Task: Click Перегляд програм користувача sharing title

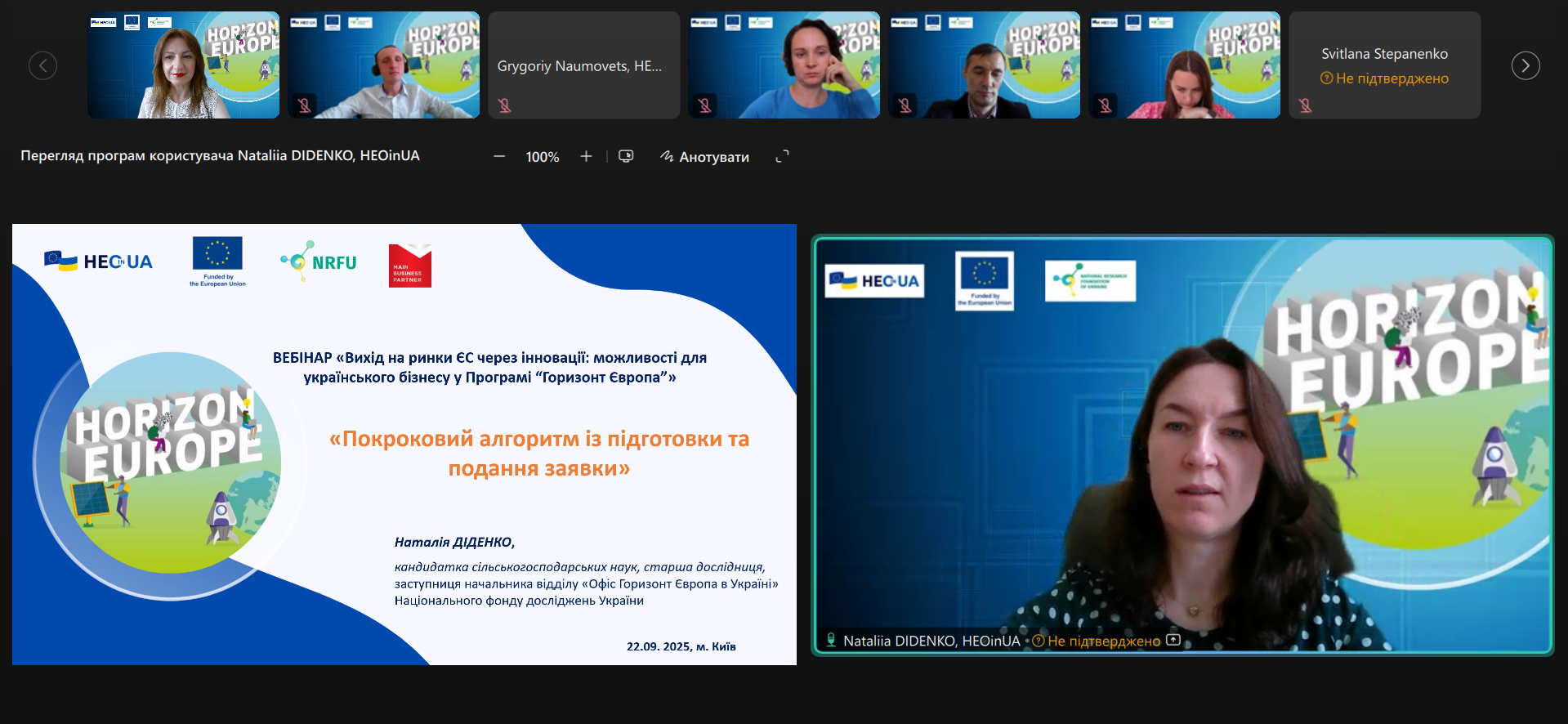Action: (220, 155)
